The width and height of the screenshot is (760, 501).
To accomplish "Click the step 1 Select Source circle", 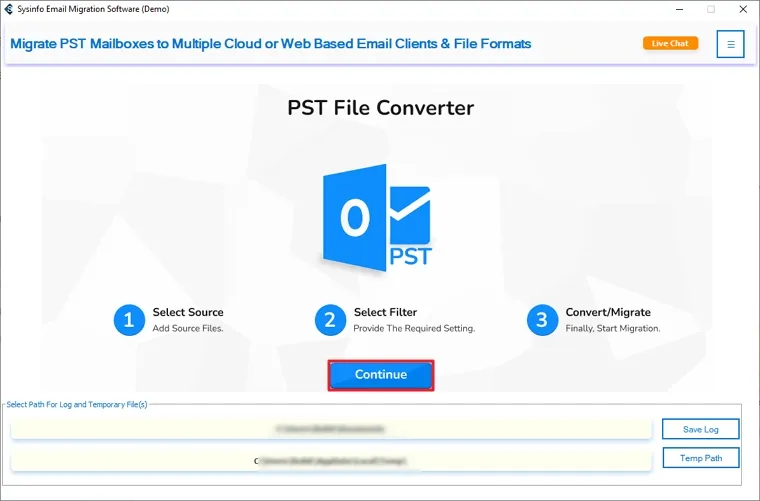I will pyautogui.click(x=129, y=320).
